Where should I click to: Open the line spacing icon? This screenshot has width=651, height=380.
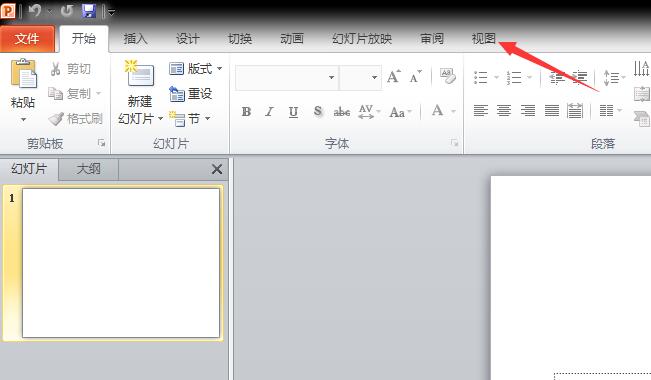coord(611,77)
